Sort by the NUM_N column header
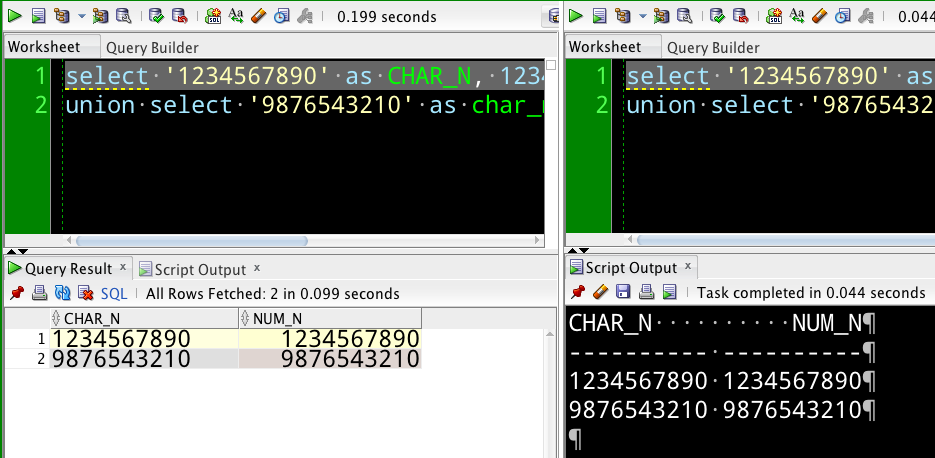Image resolution: width=935 pixels, height=458 pixels. (x=279, y=318)
